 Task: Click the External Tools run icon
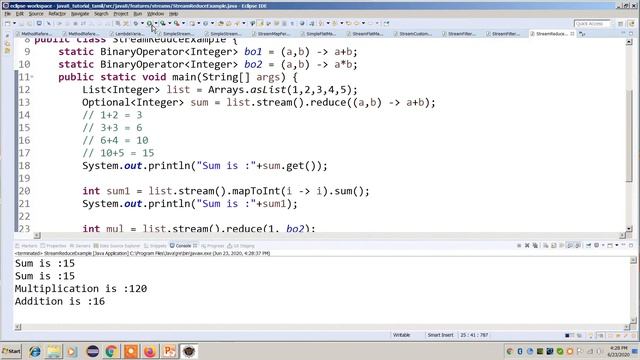click(177, 23)
